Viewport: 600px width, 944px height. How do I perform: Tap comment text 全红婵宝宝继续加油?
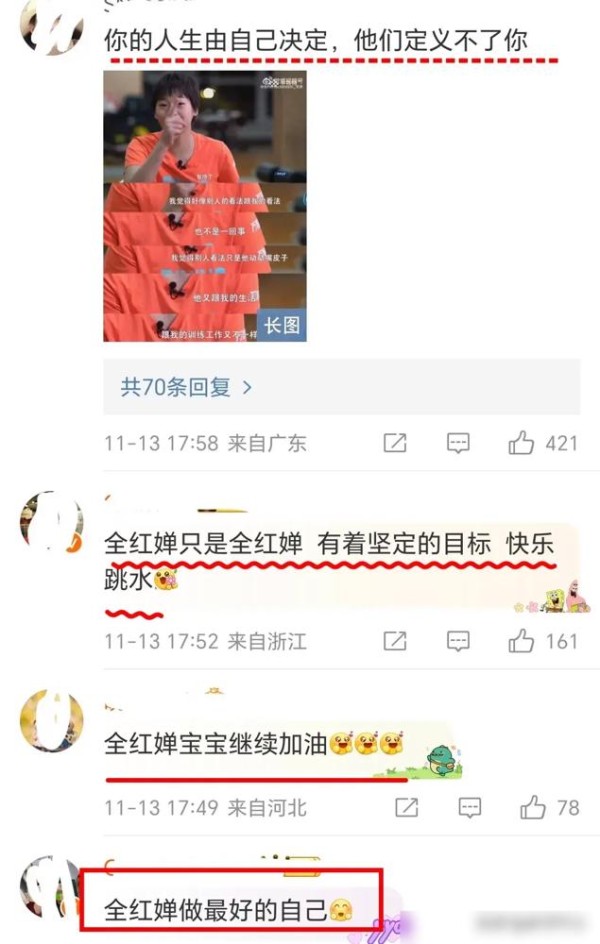click(215, 744)
